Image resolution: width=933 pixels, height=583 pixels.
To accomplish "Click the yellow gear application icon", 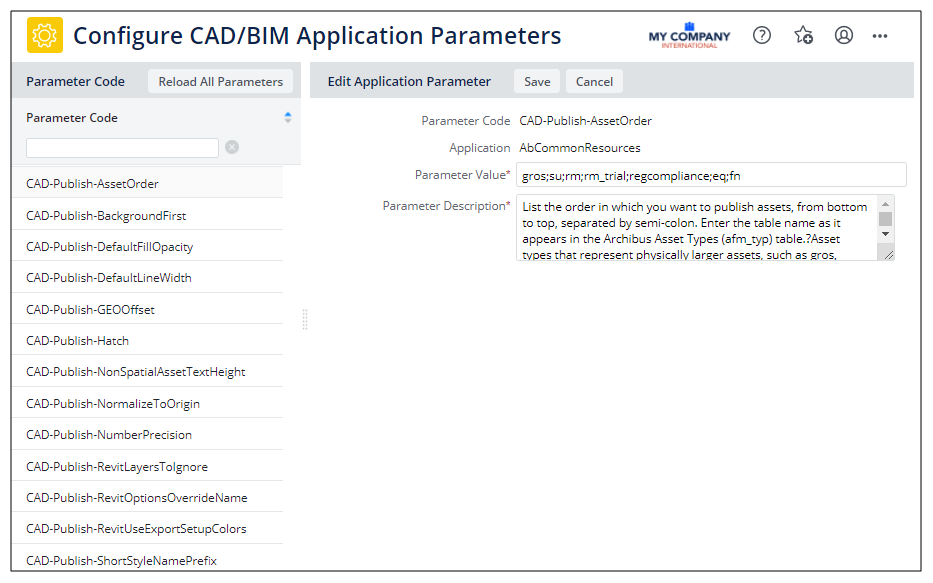I will [45, 35].
